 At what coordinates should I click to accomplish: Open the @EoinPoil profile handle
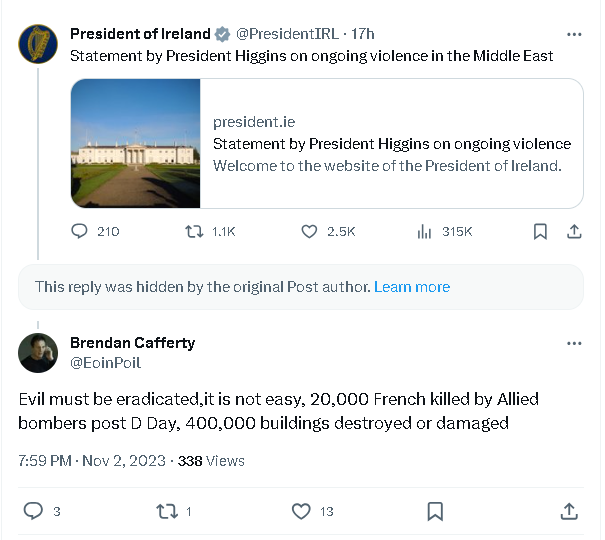105,362
